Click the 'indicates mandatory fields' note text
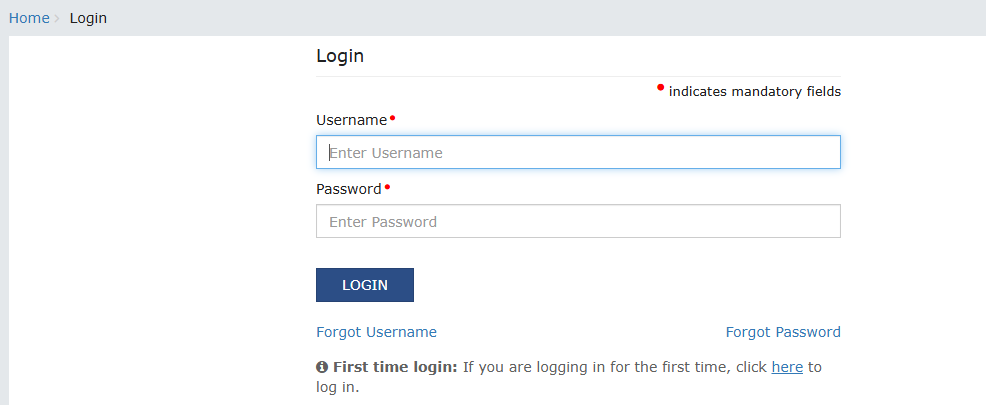The height and width of the screenshot is (405, 986). pos(754,92)
